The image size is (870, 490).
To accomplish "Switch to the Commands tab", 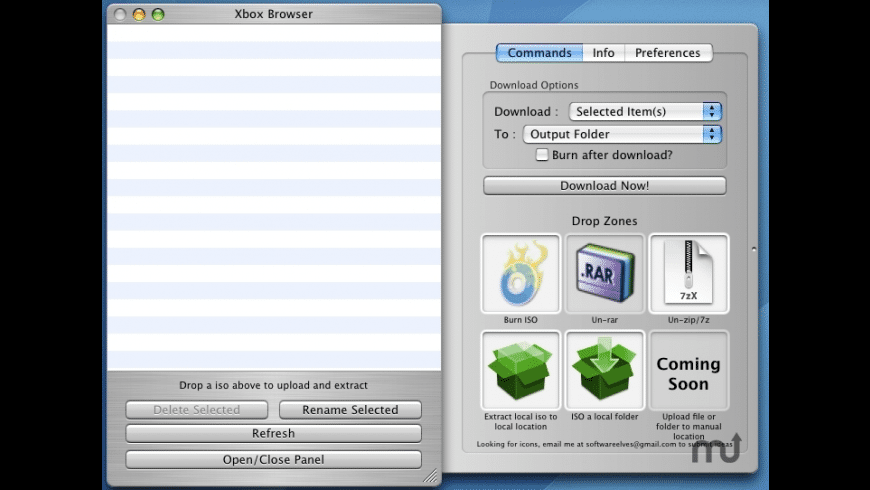I will pyautogui.click(x=539, y=53).
